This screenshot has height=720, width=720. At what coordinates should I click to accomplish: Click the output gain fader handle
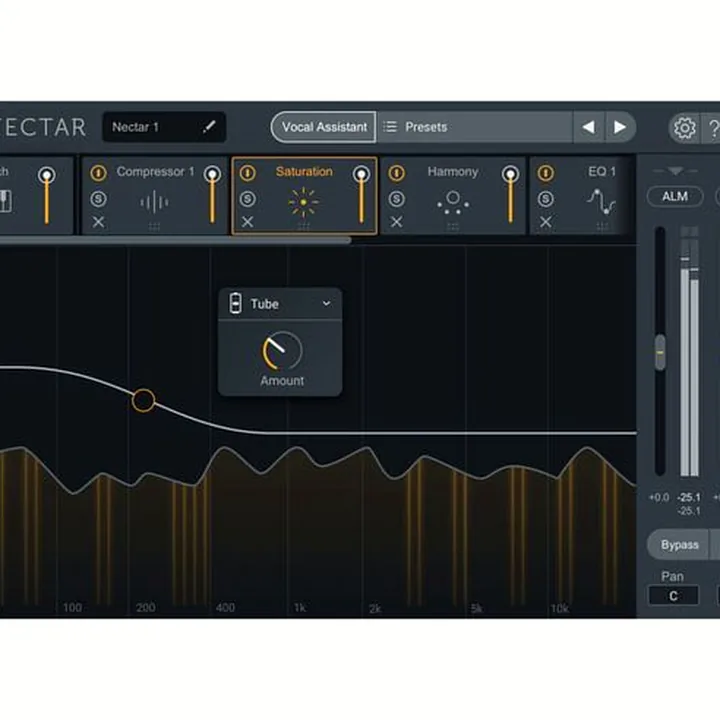(660, 353)
